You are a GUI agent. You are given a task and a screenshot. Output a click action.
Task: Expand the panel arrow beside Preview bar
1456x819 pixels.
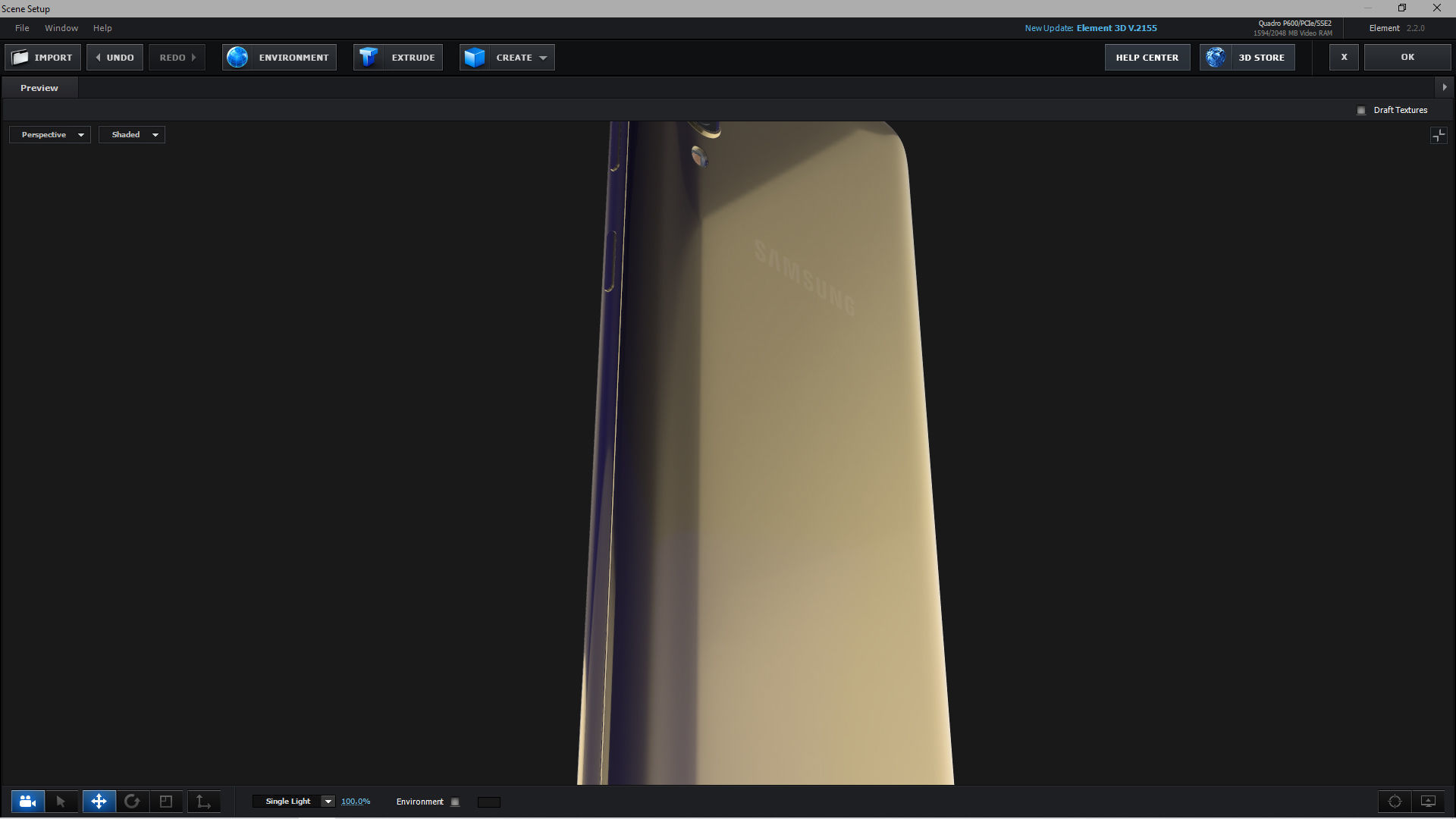[1445, 87]
